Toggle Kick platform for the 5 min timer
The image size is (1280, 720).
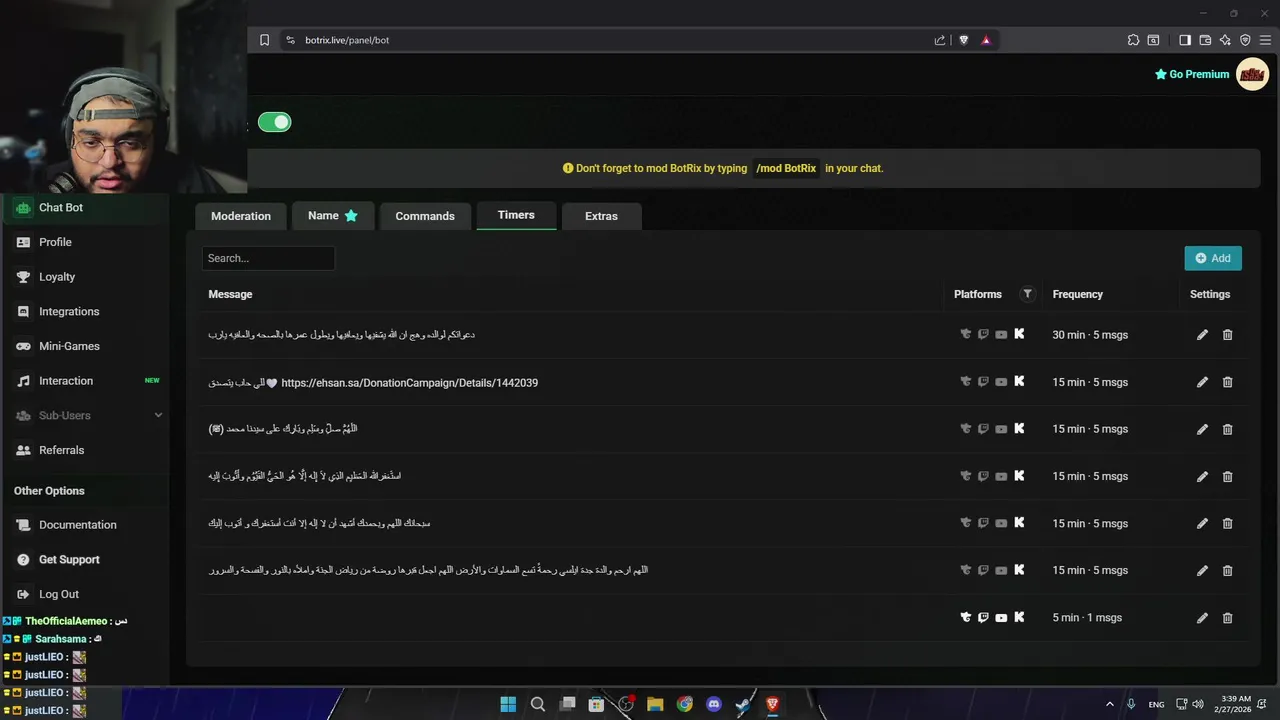tap(1019, 617)
